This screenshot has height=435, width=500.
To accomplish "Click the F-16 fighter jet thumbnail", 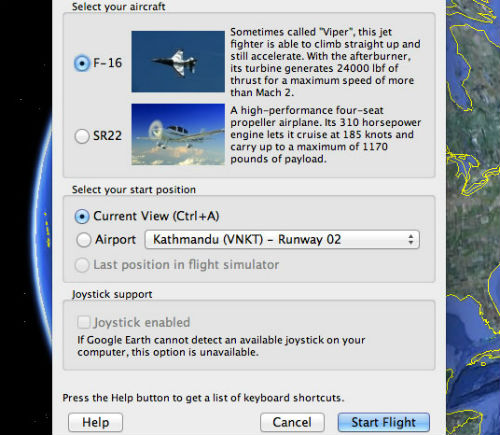I will coord(178,61).
